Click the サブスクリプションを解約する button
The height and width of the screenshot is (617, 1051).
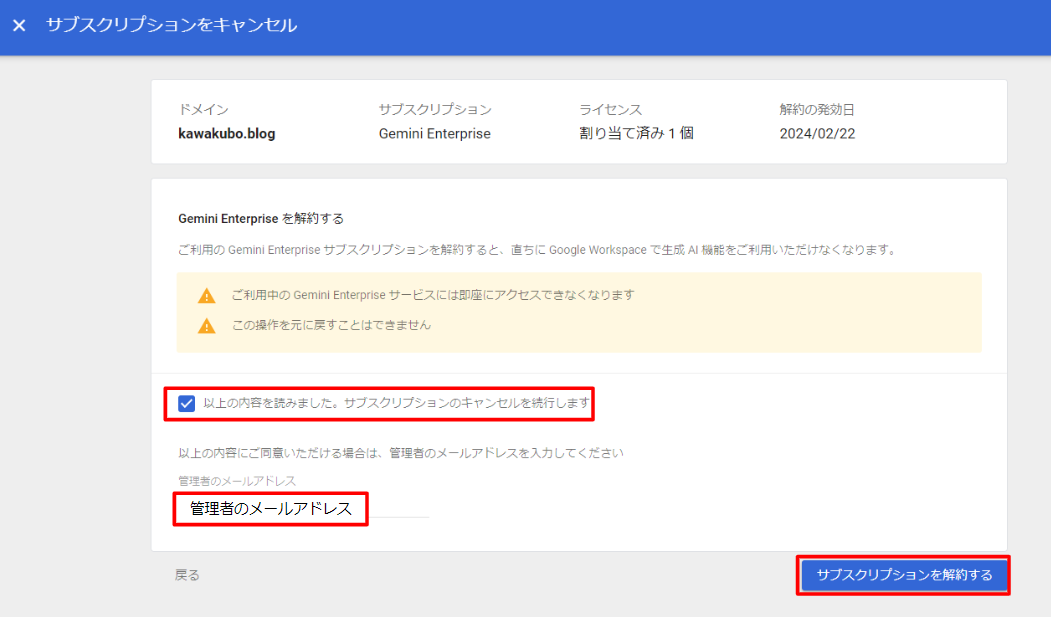click(x=904, y=575)
